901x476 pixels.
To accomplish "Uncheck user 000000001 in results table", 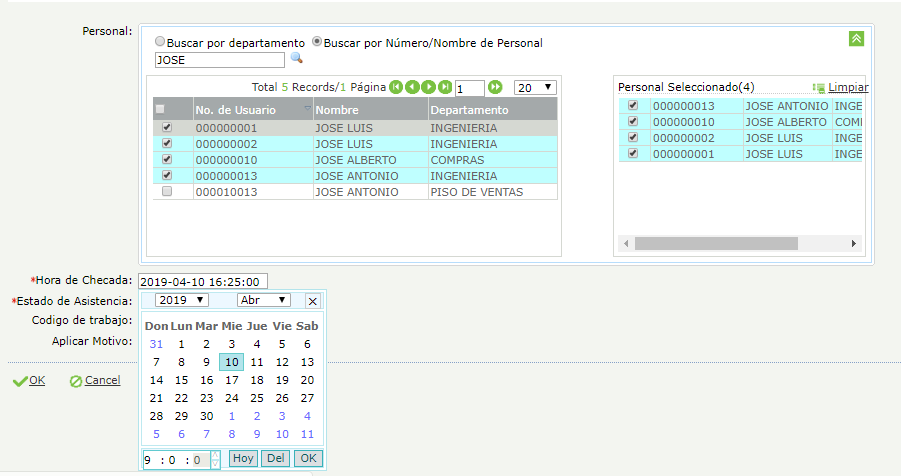I will [167, 127].
